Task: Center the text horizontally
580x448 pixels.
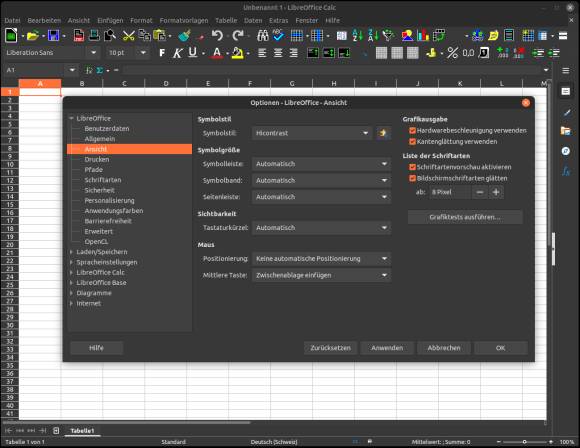Action: point(278,53)
